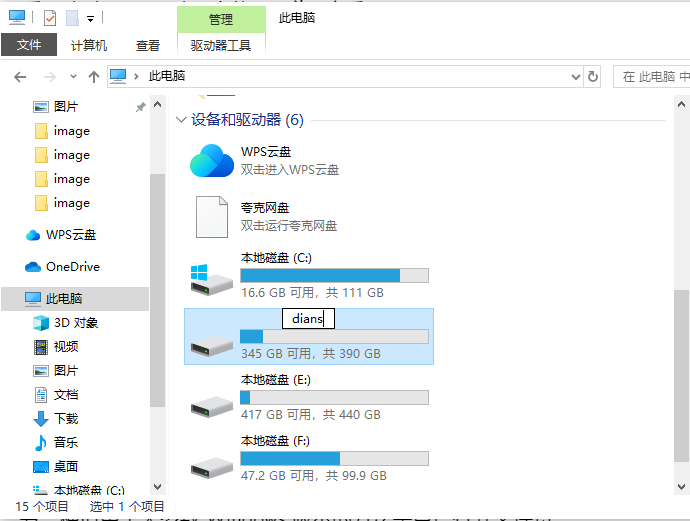Click 双击进入WPS云盘 description text
This screenshot has height=521, width=690.
coord(290,170)
